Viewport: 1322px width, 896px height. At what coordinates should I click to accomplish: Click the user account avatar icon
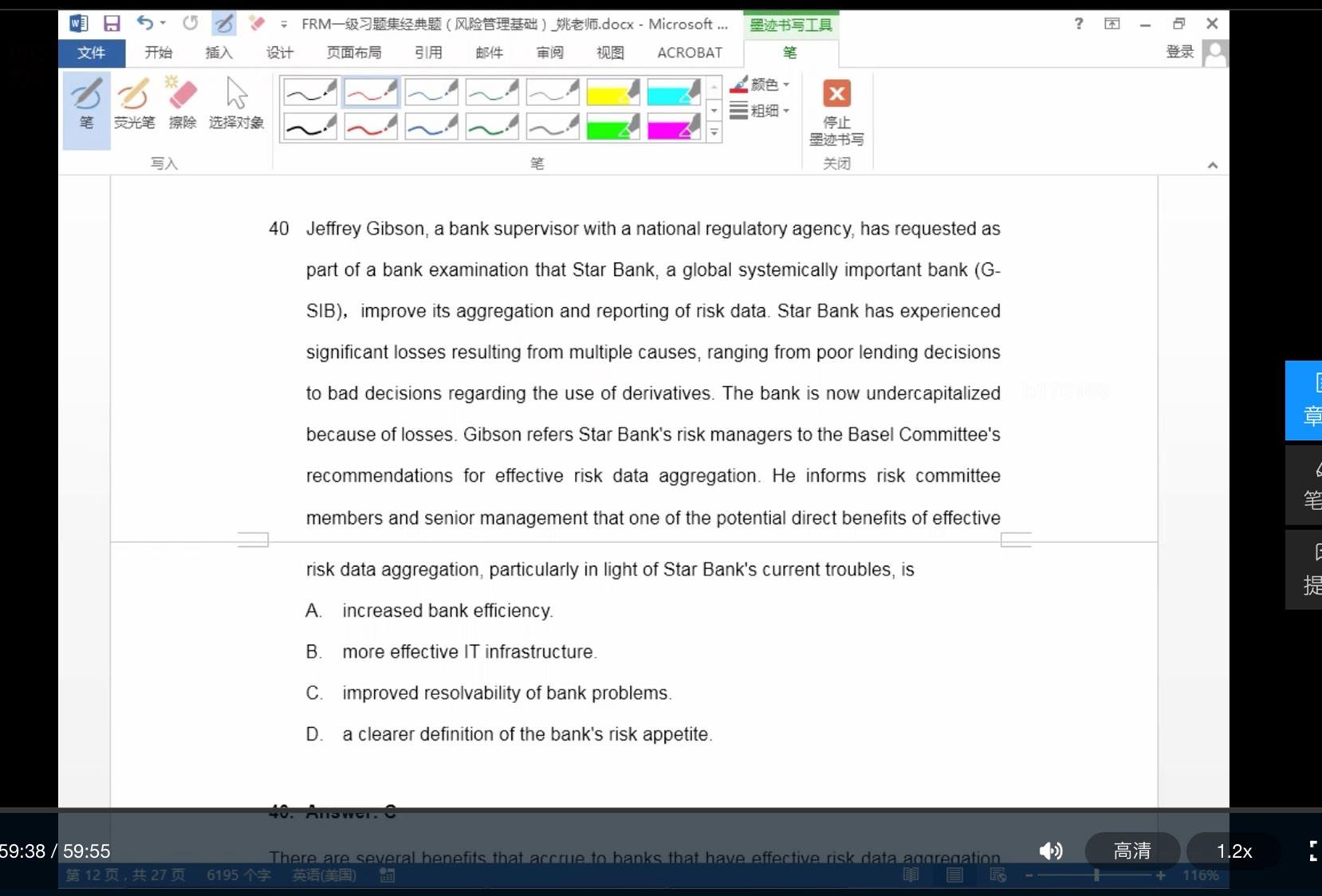pyautogui.click(x=1215, y=53)
